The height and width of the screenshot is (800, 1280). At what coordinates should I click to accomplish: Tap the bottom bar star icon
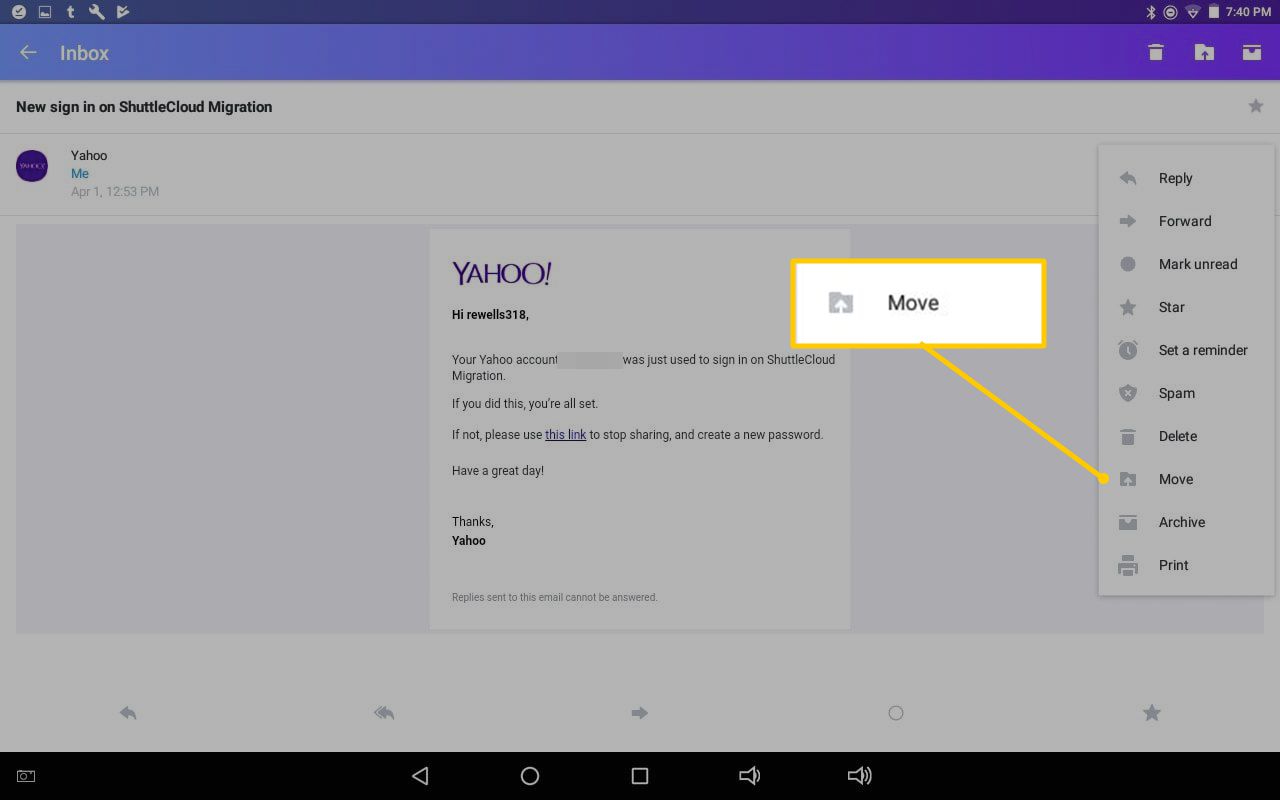1152,713
